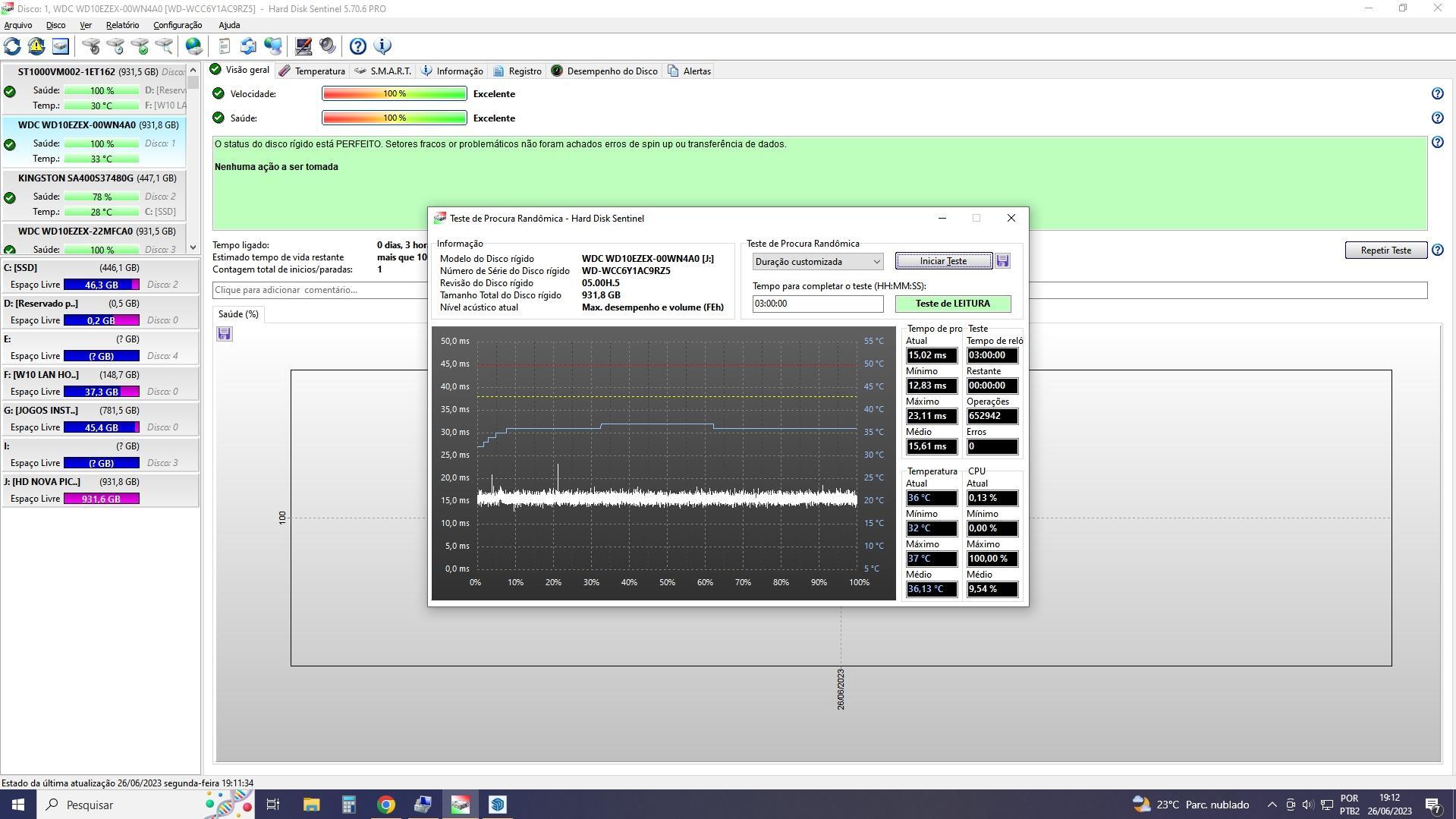Open the disk window icon in toolbar
The image size is (1456, 819).
coord(60,46)
